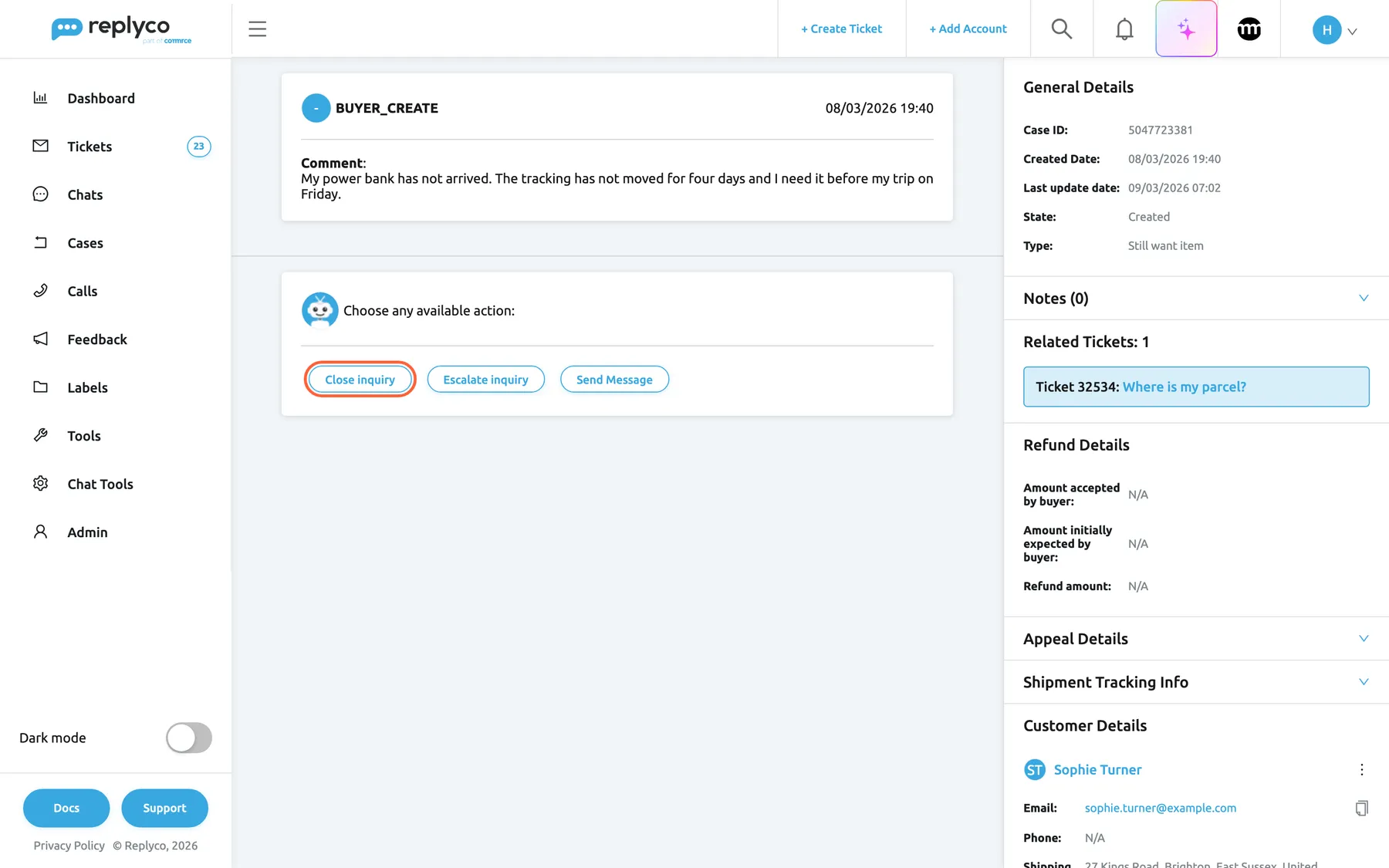
Task: Expand the Notes (0) section
Action: tap(1364, 298)
